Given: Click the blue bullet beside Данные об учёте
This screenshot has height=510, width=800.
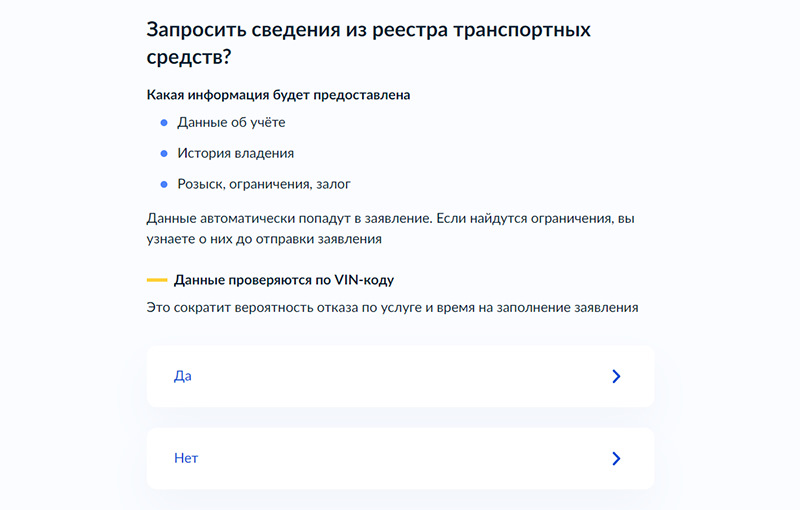Looking at the screenshot, I should (164, 123).
